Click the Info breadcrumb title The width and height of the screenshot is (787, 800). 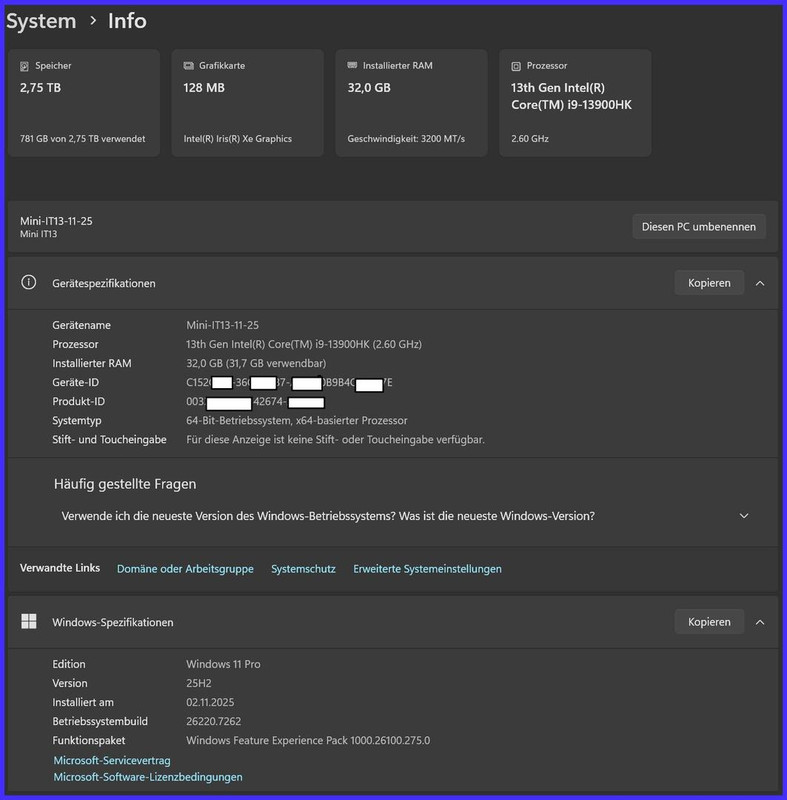tap(128, 21)
